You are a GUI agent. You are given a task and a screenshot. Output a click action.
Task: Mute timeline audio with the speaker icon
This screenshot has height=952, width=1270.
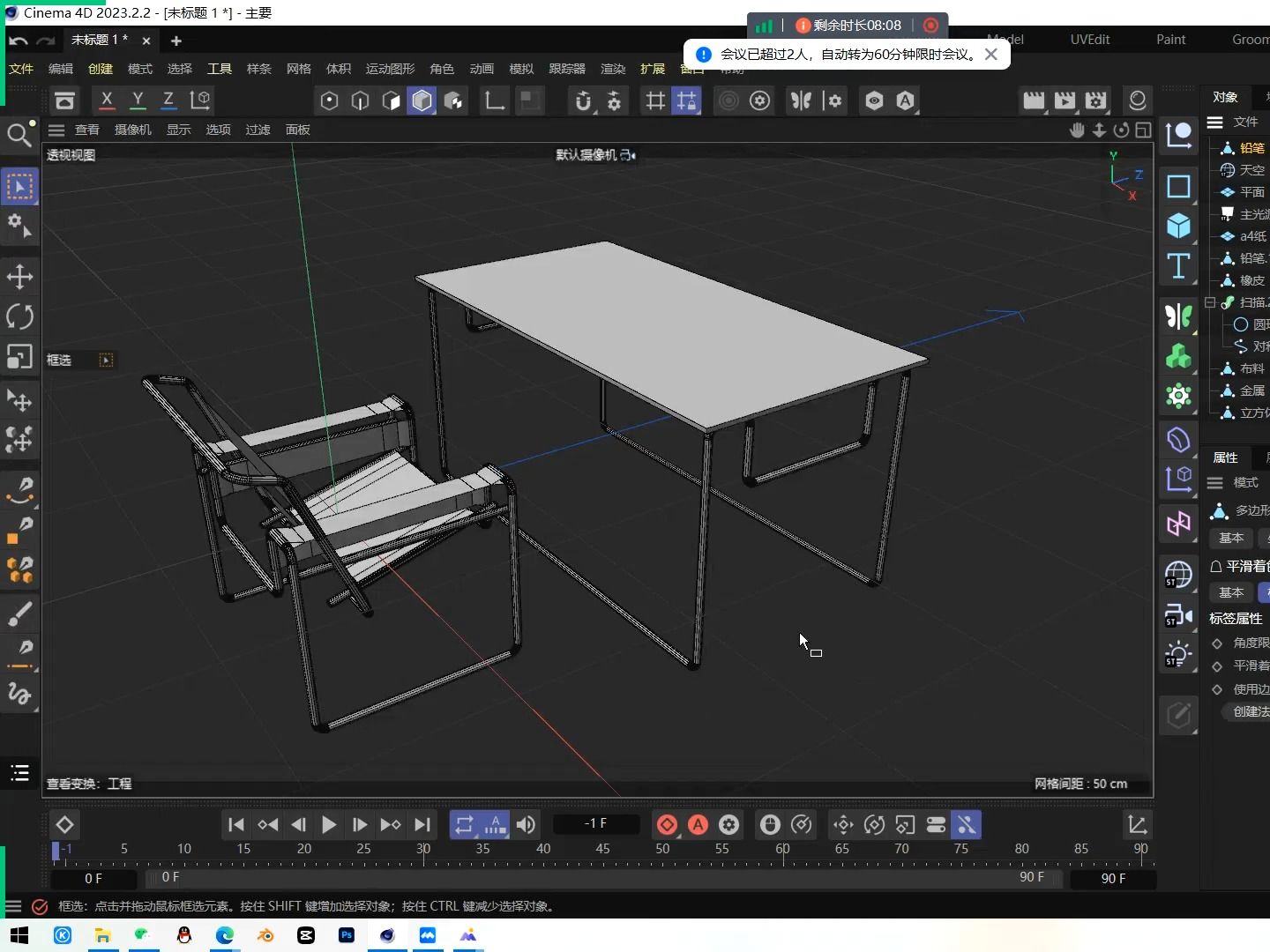pyautogui.click(x=526, y=825)
